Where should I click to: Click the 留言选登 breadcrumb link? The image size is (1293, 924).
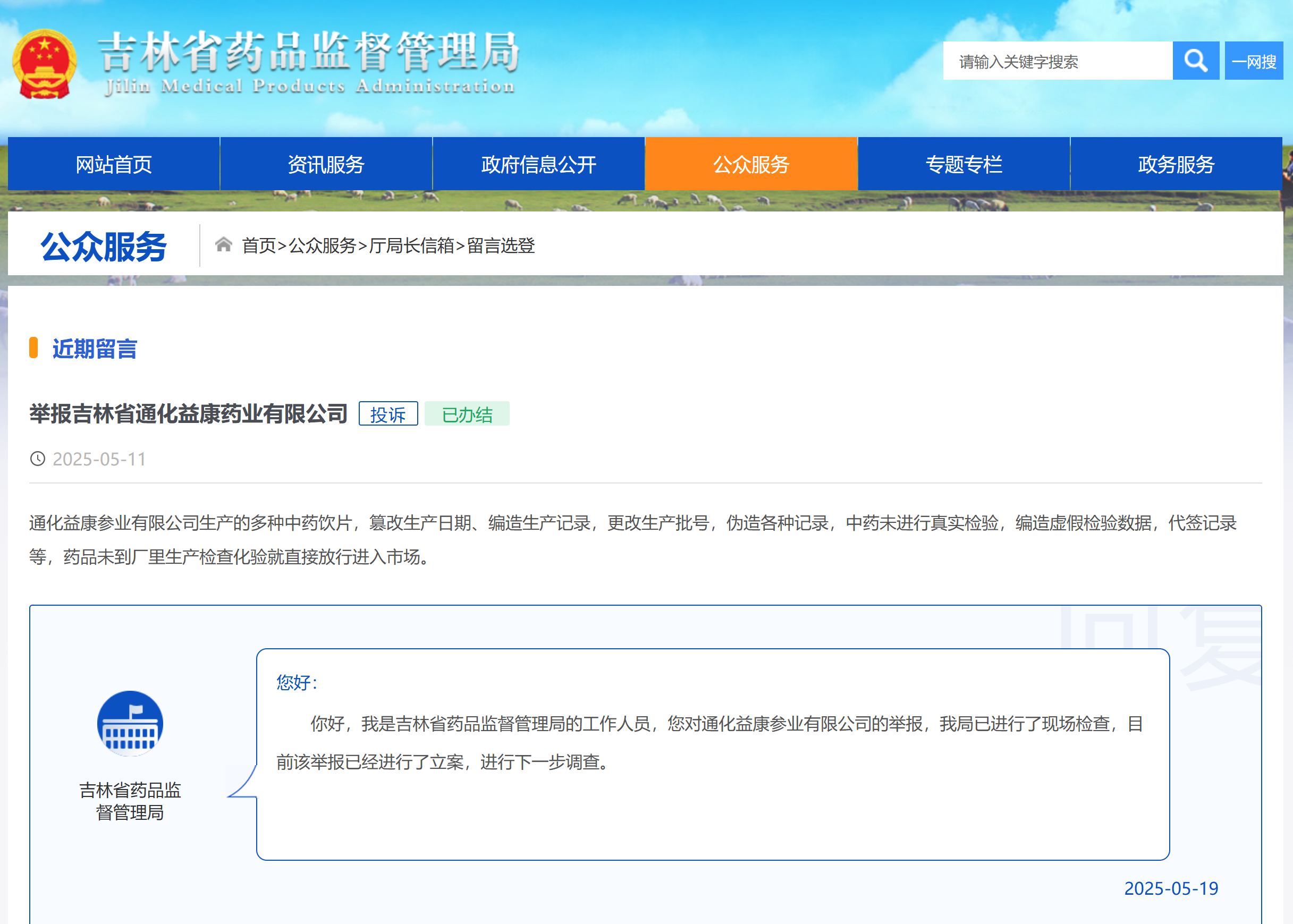(501, 246)
